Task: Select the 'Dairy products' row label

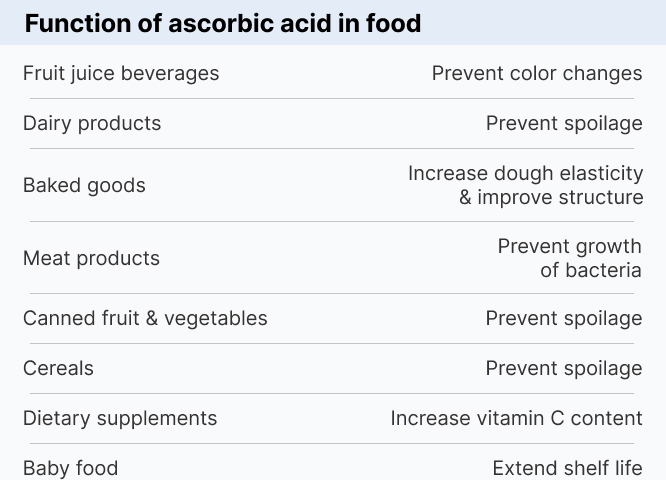Action: click(92, 123)
